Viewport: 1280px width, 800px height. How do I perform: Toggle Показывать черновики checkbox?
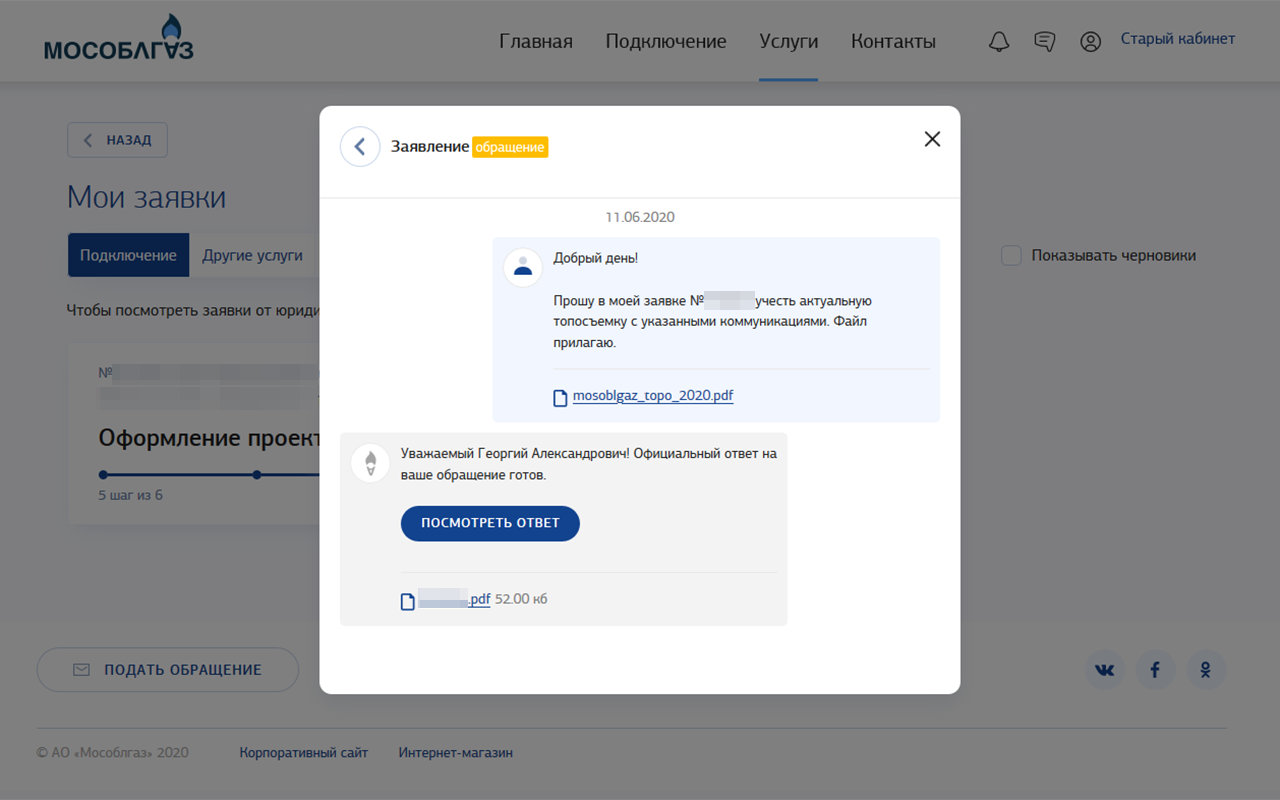pyautogui.click(x=1011, y=255)
